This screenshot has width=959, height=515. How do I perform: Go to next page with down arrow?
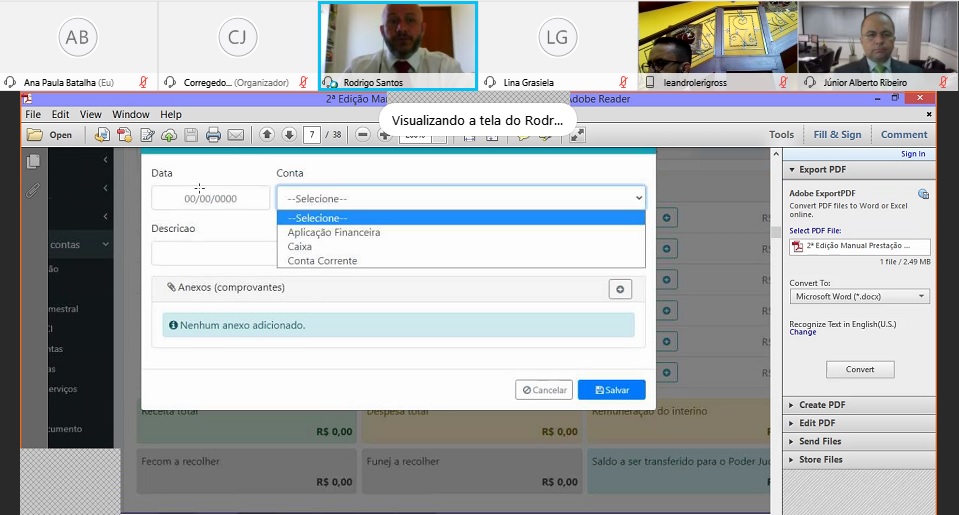tap(288, 135)
